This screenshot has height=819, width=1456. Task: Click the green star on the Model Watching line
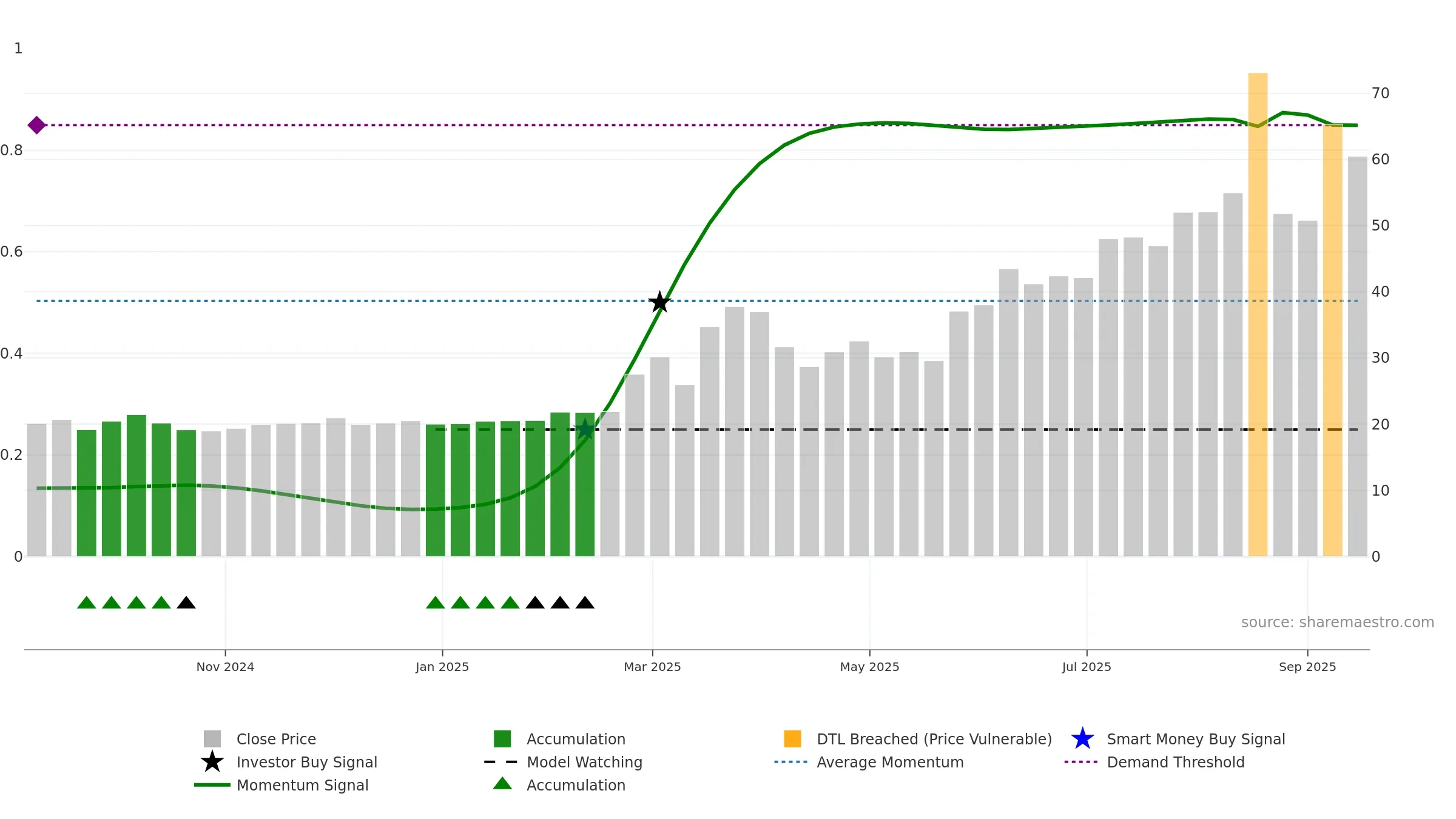pos(585,430)
